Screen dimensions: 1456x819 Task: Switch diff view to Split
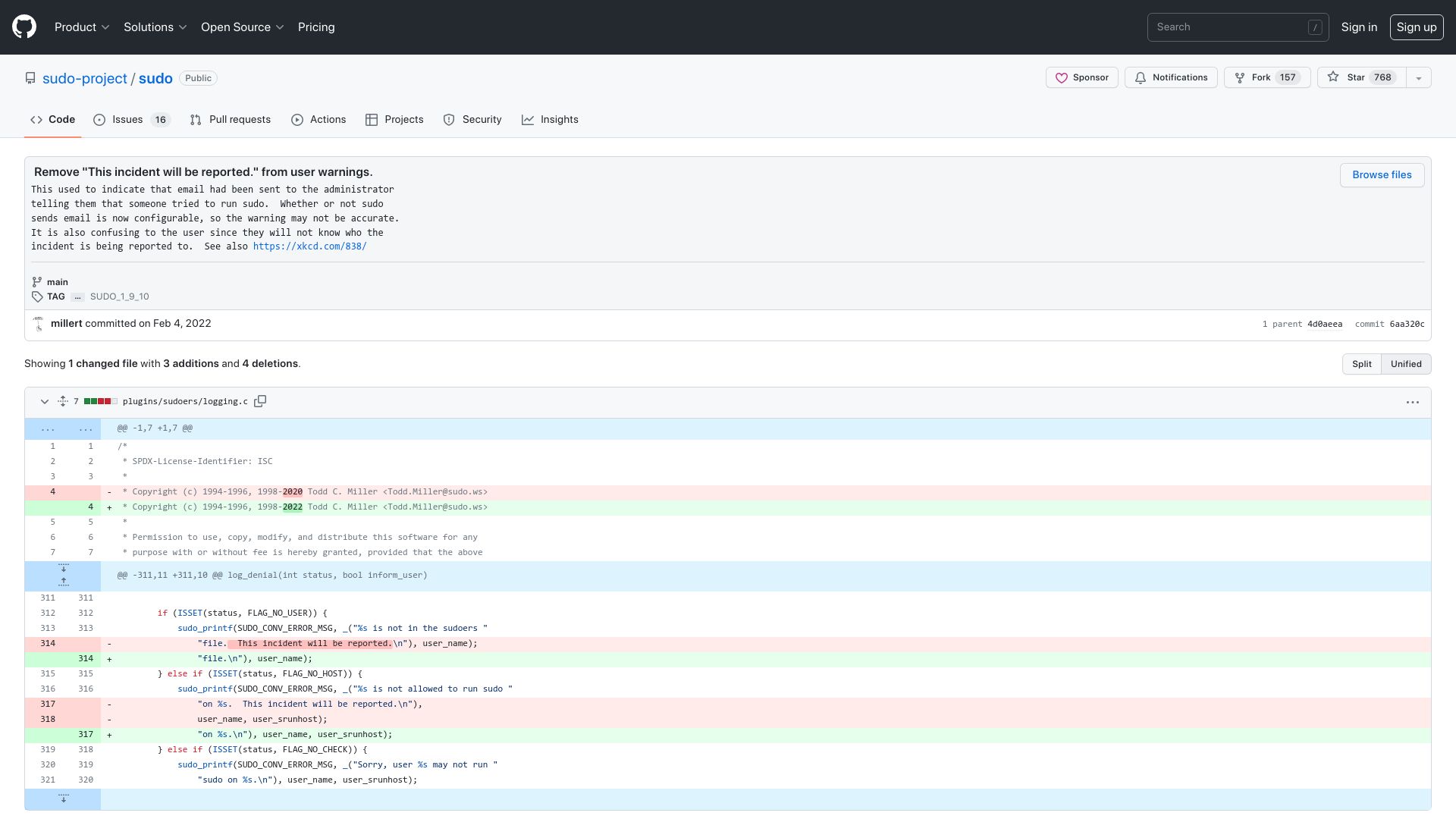[x=1361, y=364]
